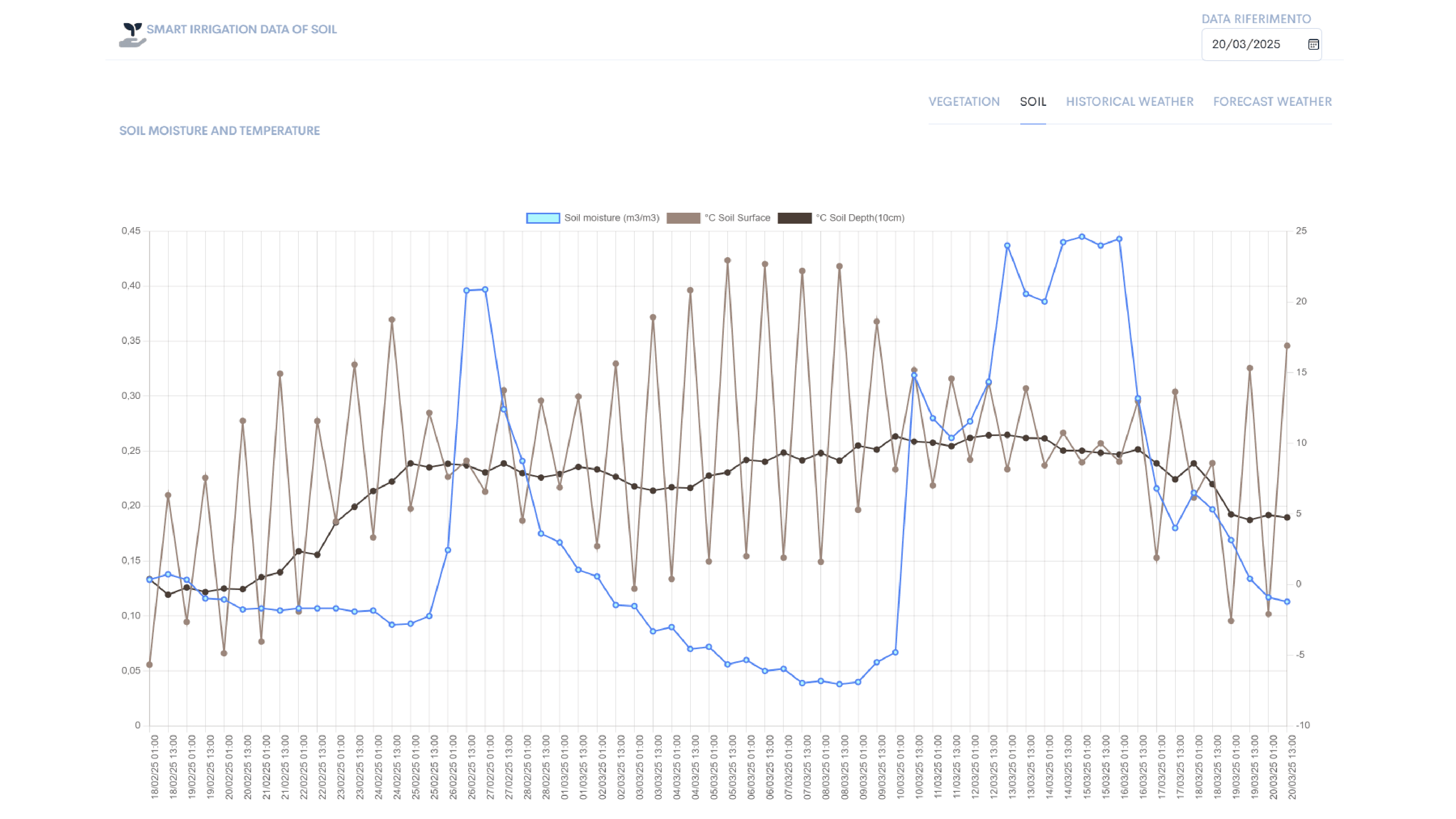Click the 25 right axis label
The height and width of the screenshot is (819, 1456).
1301,231
